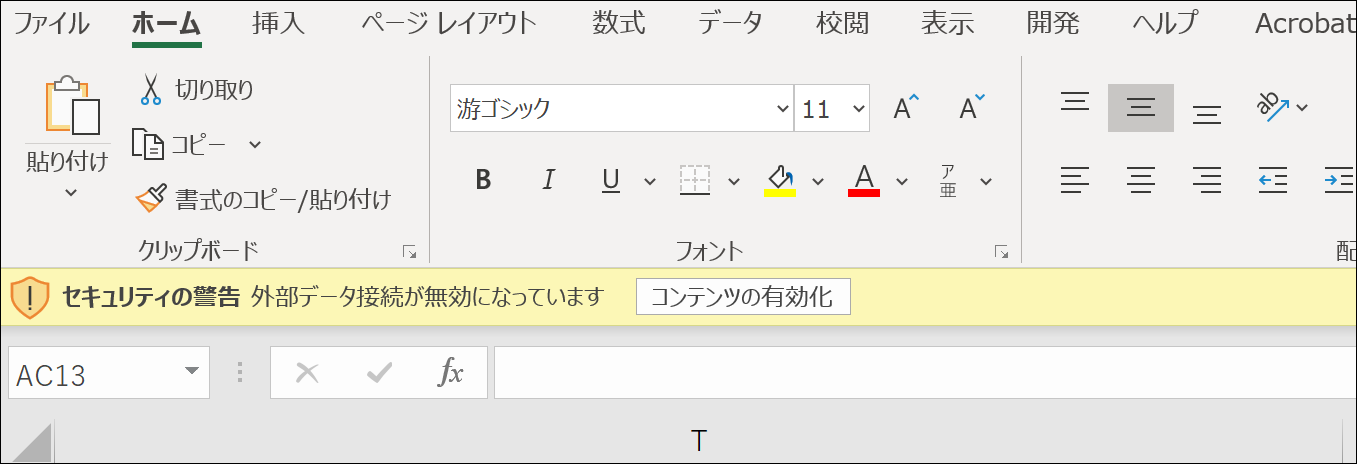Click the security warning shield icon
Image resolution: width=1357 pixels, height=464 pixels.
point(30,297)
